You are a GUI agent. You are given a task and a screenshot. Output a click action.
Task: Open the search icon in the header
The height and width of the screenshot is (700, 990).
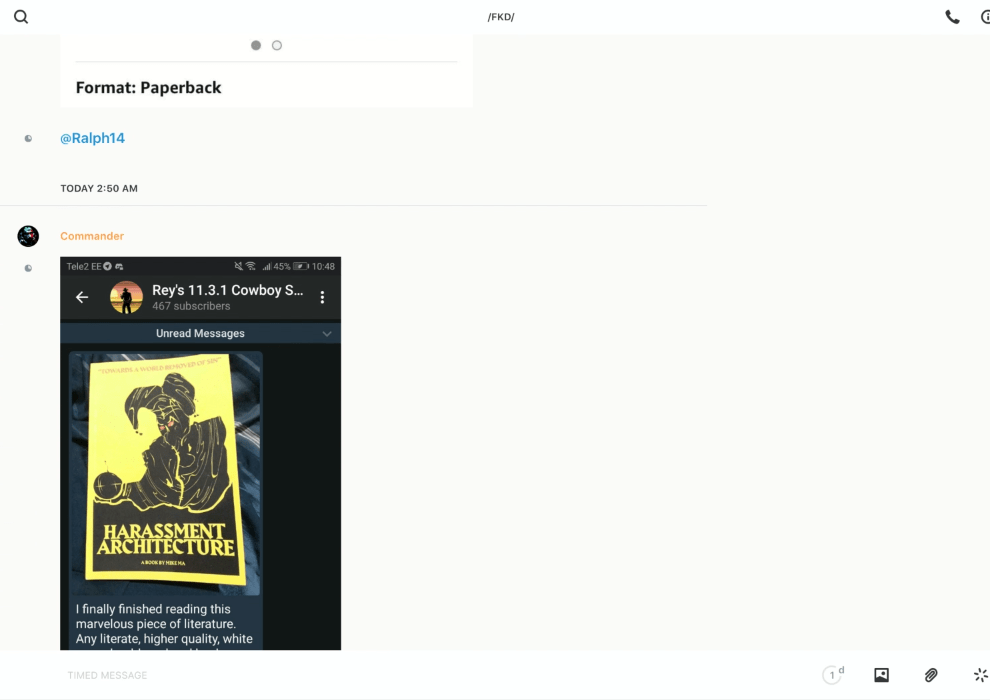coord(21,17)
